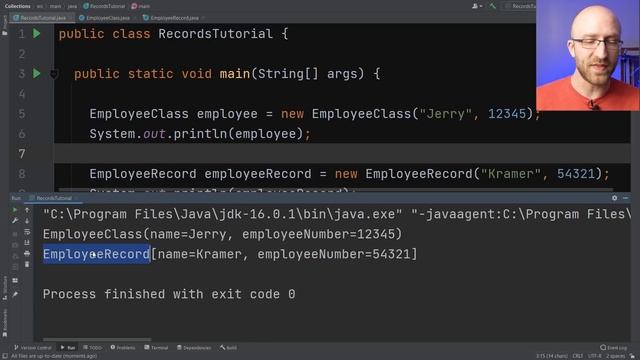Open Run panel settings gear
The image size is (640, 360).
coord(615,198)
